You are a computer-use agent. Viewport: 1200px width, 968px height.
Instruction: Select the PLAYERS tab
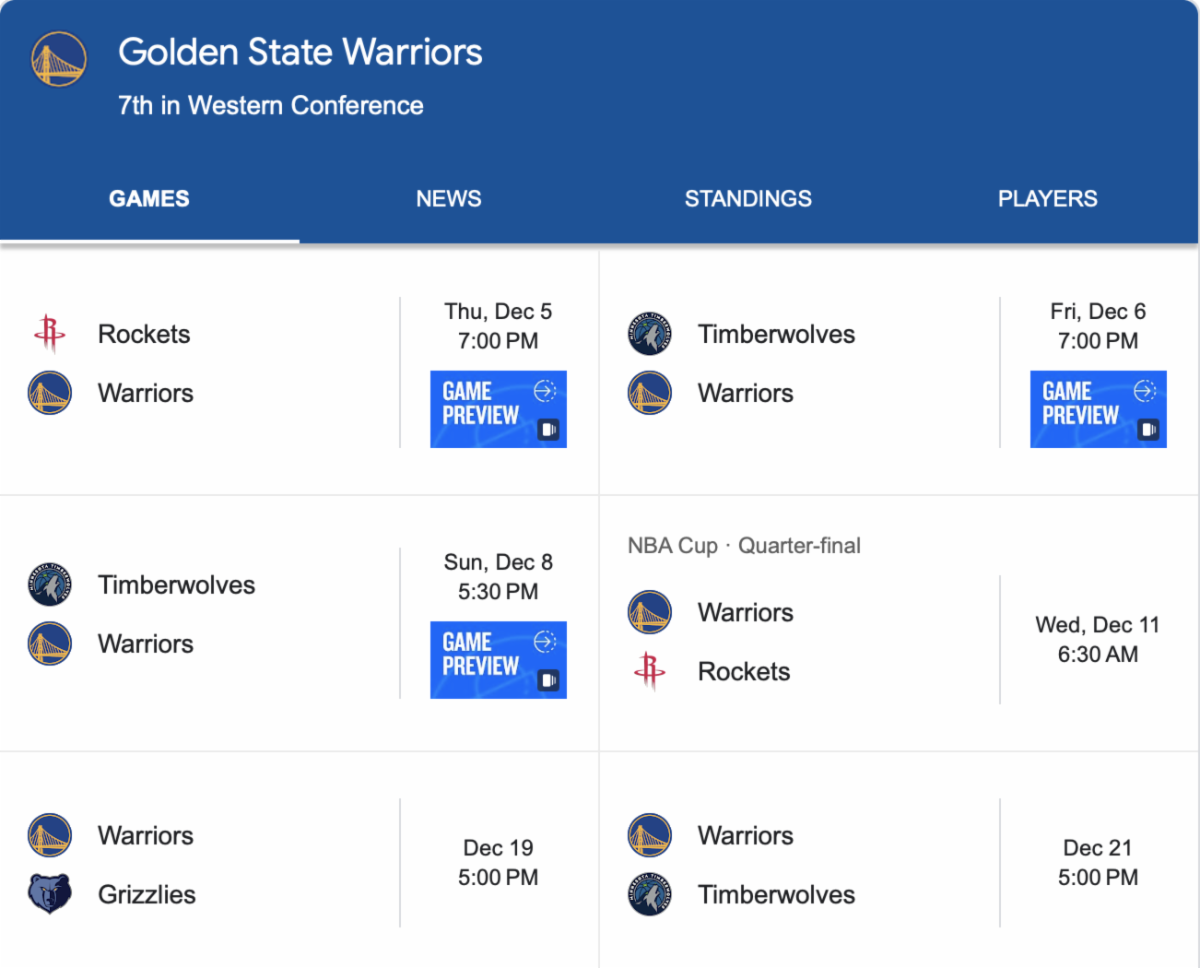pyautogui.click(x=1047, y=199)
